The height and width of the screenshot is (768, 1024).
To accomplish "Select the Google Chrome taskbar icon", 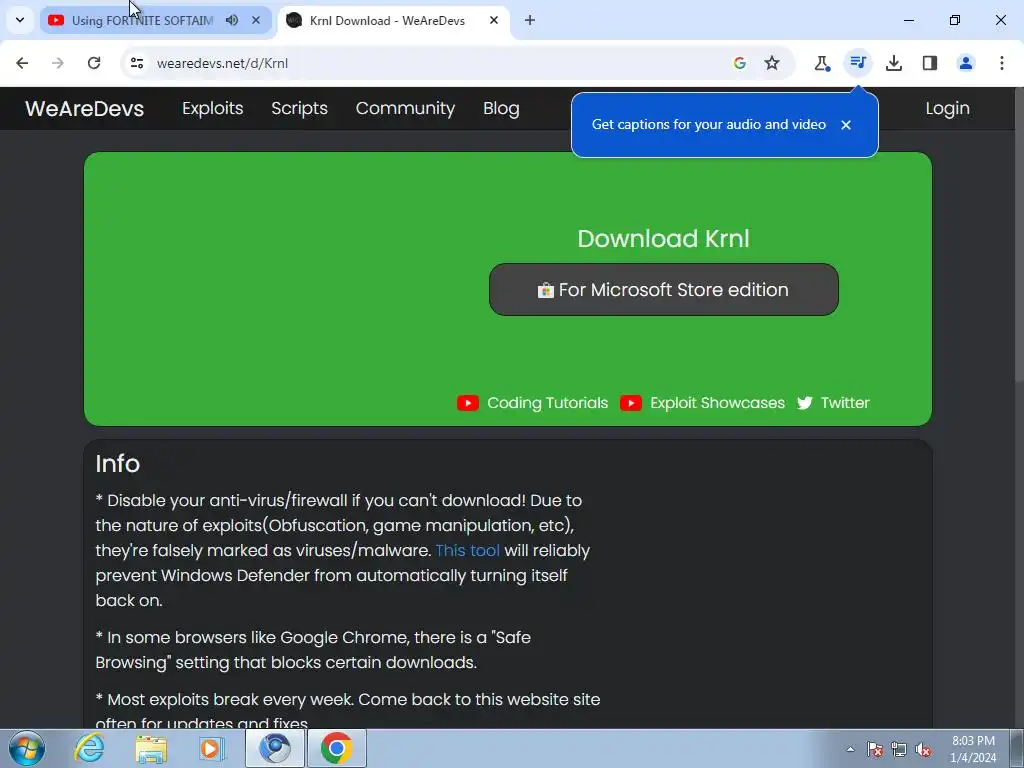I will pyautogui.click(x=336, y=748).
